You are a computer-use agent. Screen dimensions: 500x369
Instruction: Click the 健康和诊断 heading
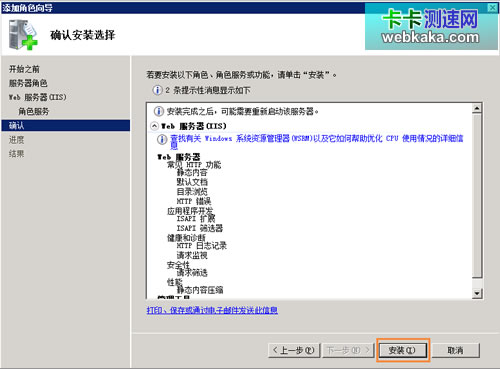point(186,237)
